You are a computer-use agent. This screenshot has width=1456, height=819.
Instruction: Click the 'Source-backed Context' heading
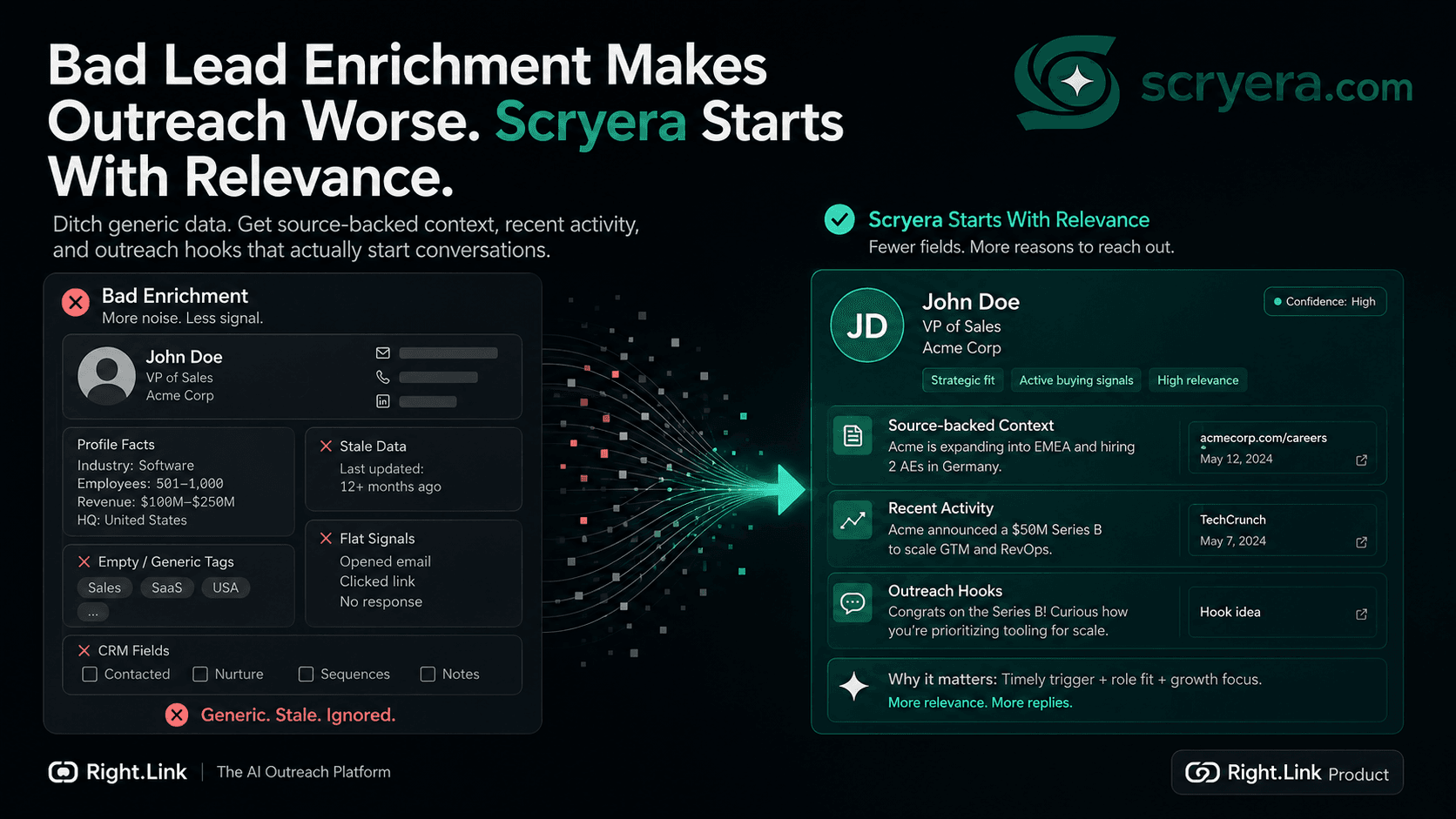point(971,426)
